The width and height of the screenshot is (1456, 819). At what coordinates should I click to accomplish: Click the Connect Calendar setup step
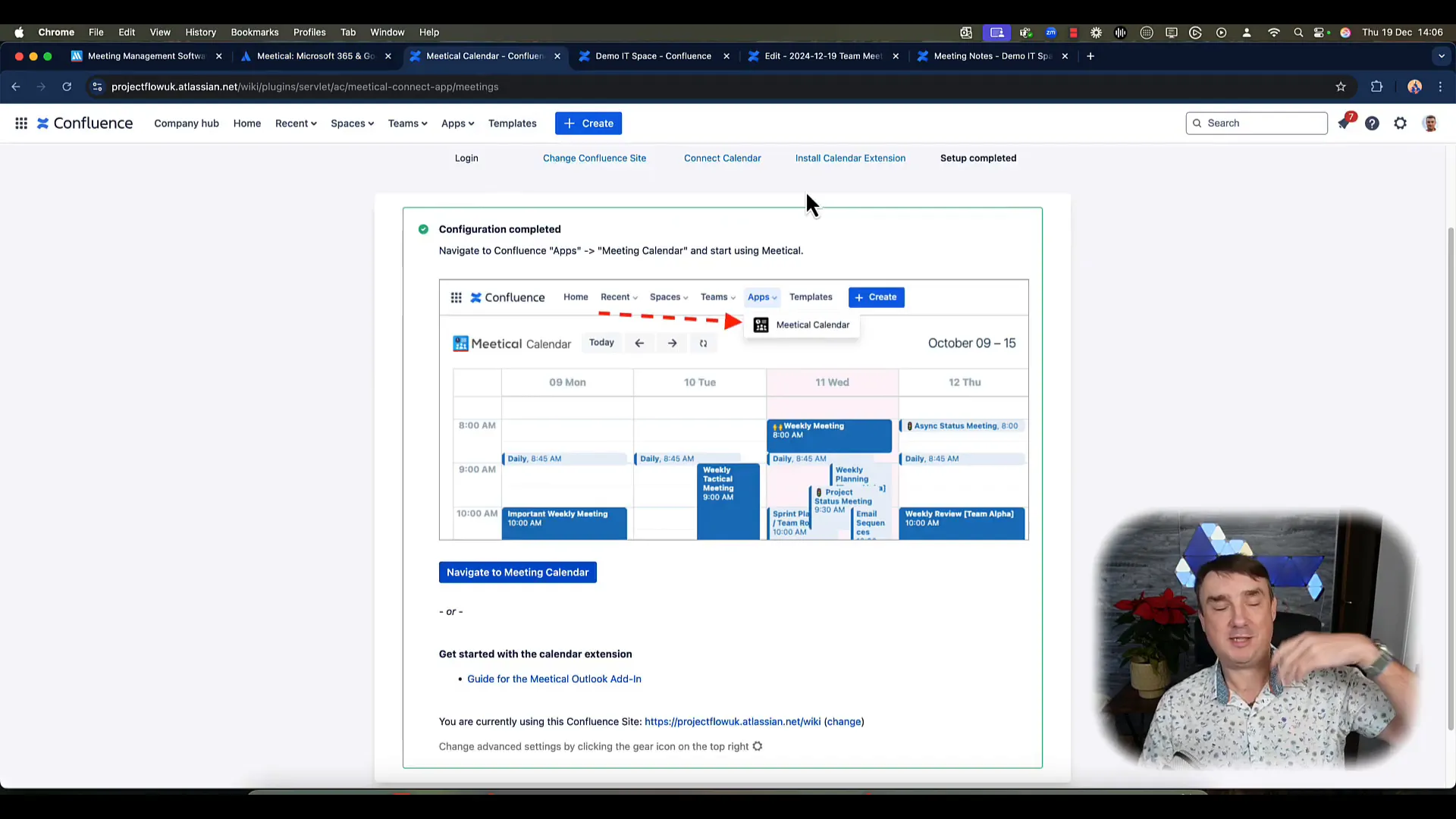(x=723, y=158)
